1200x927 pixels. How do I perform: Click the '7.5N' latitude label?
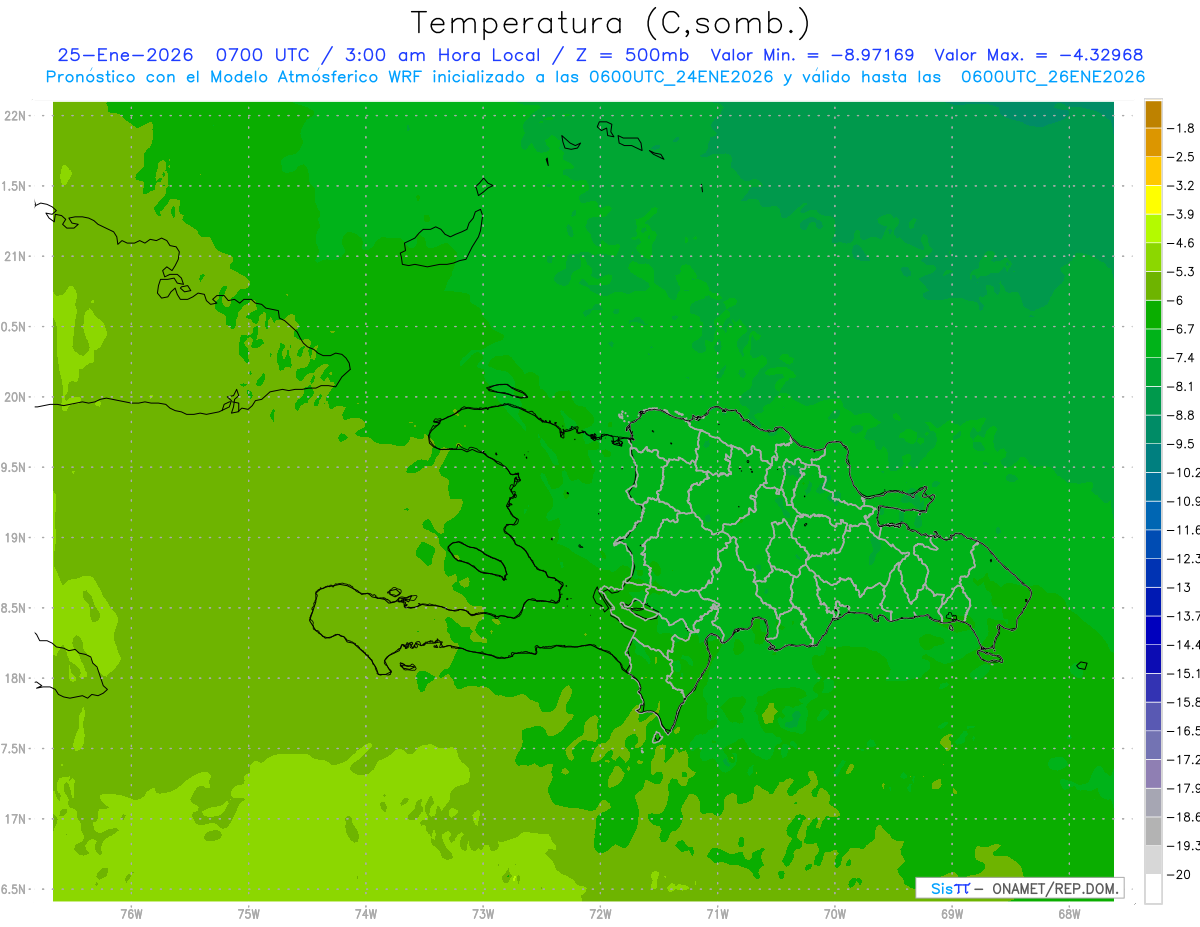pos(14,749)
